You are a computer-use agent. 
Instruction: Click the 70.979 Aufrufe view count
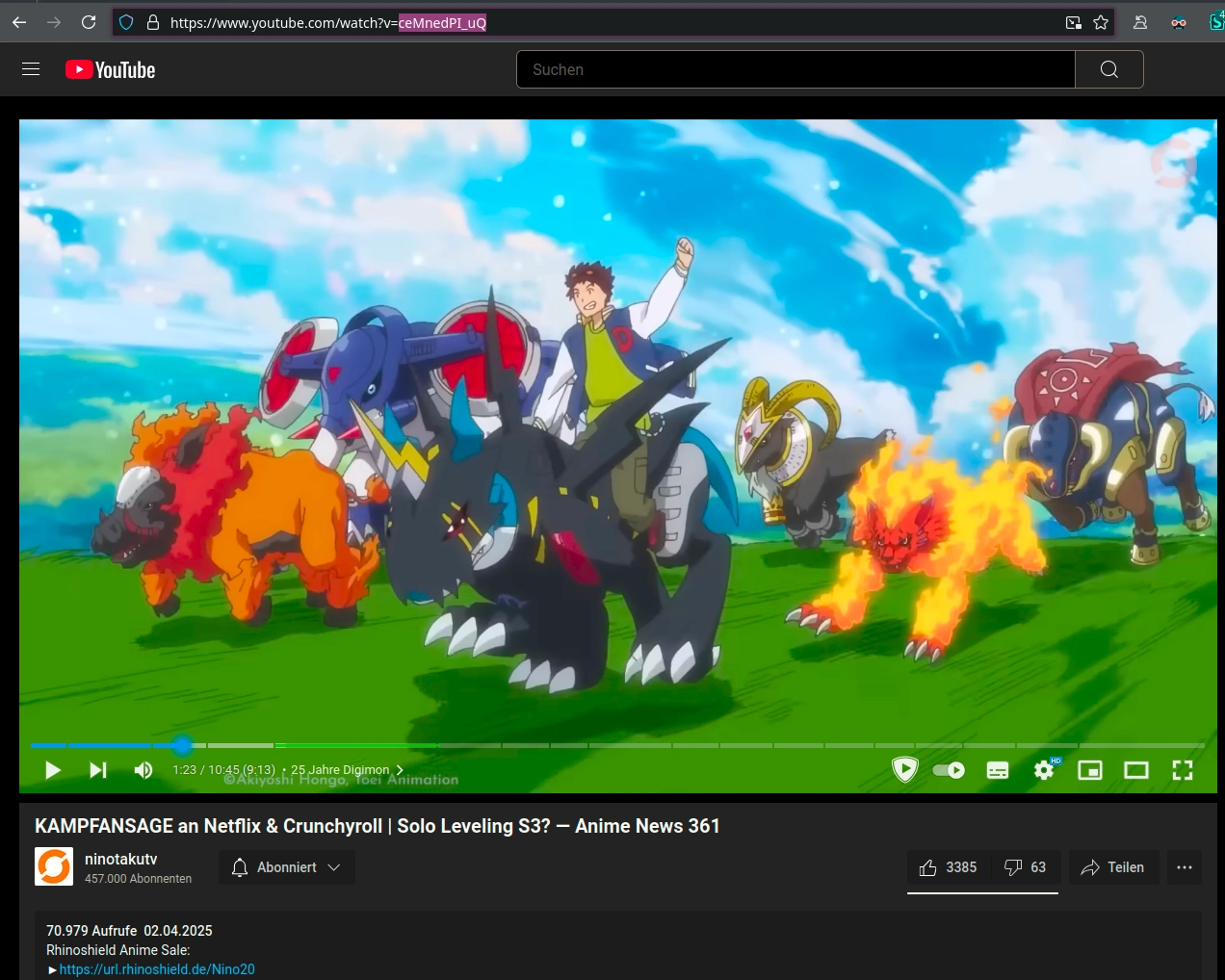pos(91,931)
